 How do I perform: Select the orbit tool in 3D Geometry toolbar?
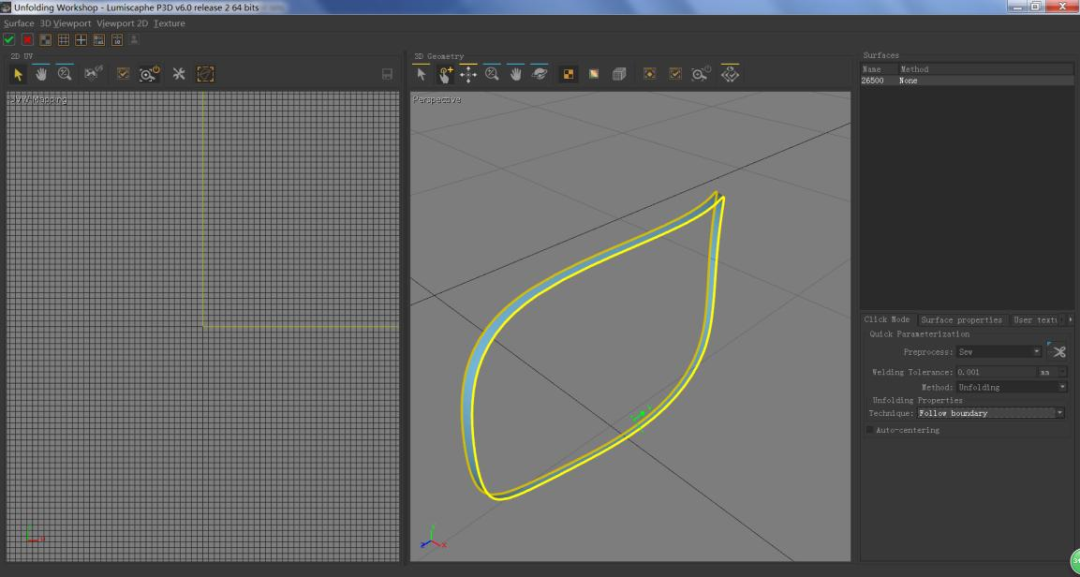540,74
